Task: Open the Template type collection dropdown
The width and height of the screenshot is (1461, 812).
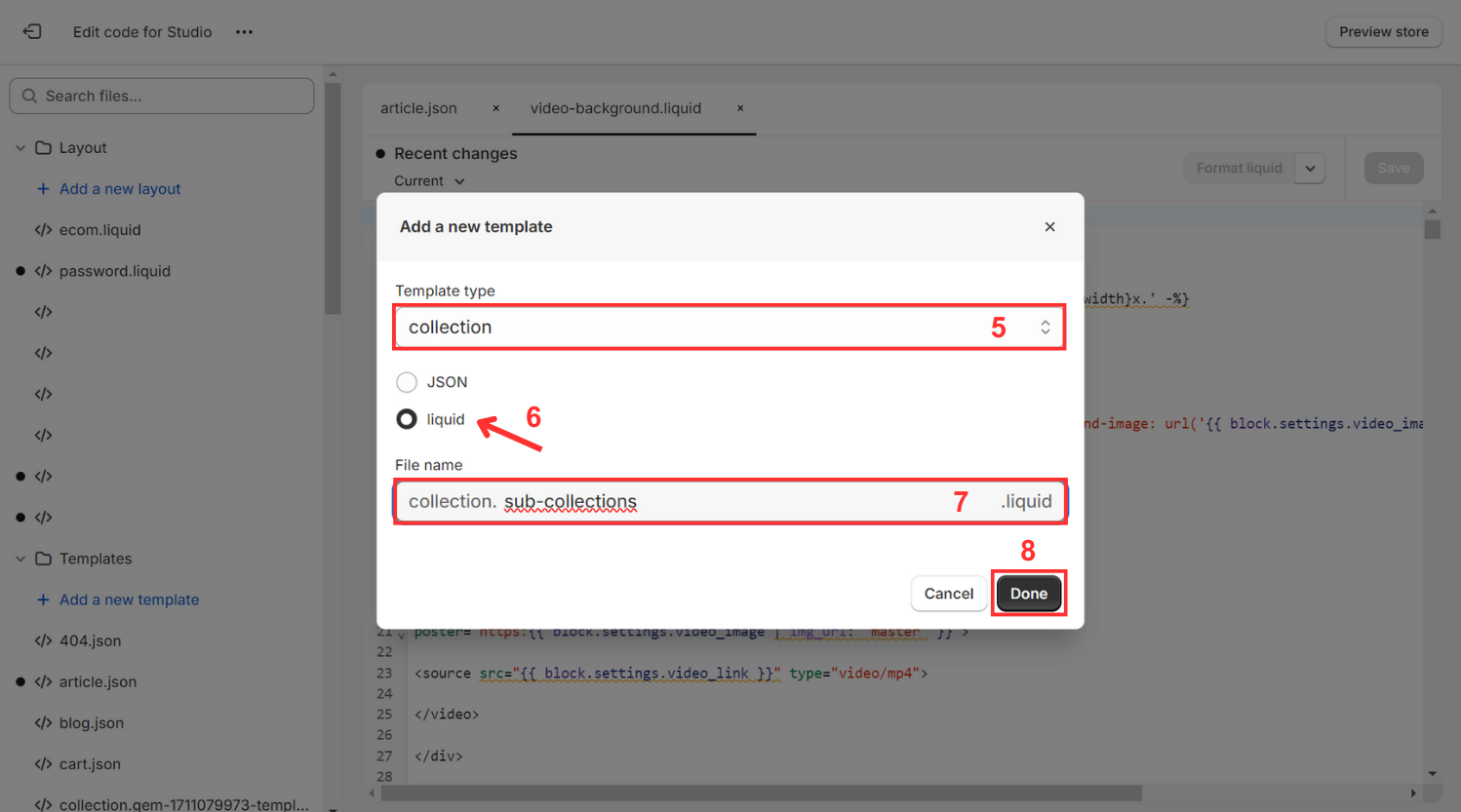Action: tap(729, 328)
